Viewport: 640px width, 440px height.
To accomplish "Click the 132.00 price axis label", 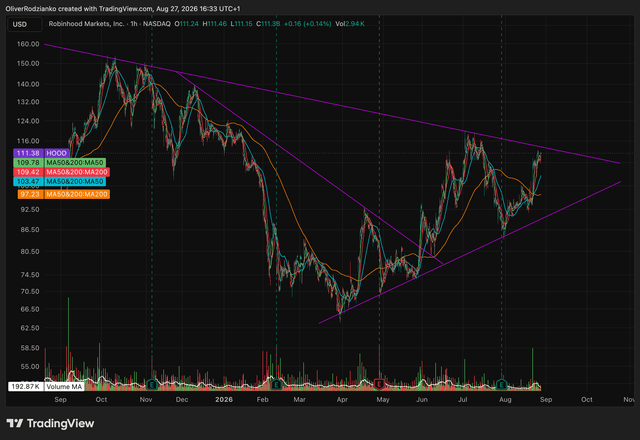I will tap(28, 102).
